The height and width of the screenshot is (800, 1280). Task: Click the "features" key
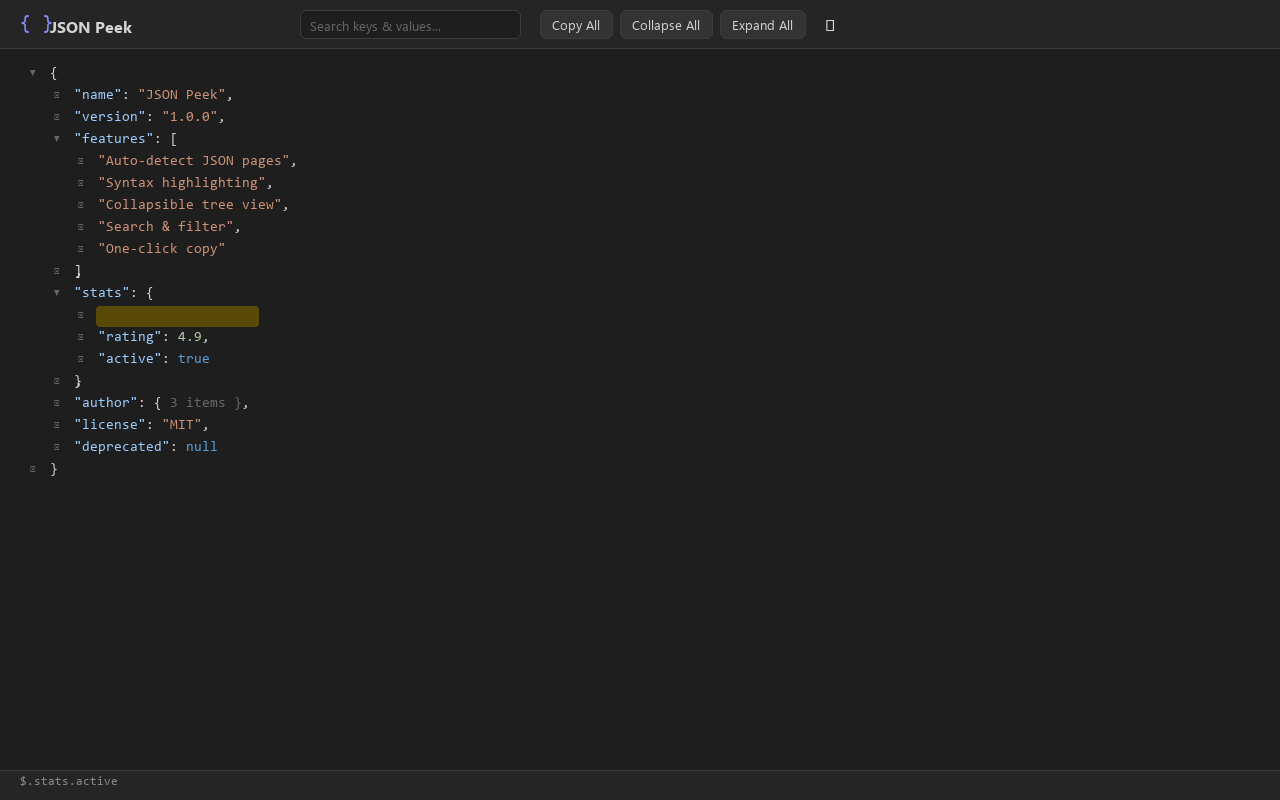point(114,139)
